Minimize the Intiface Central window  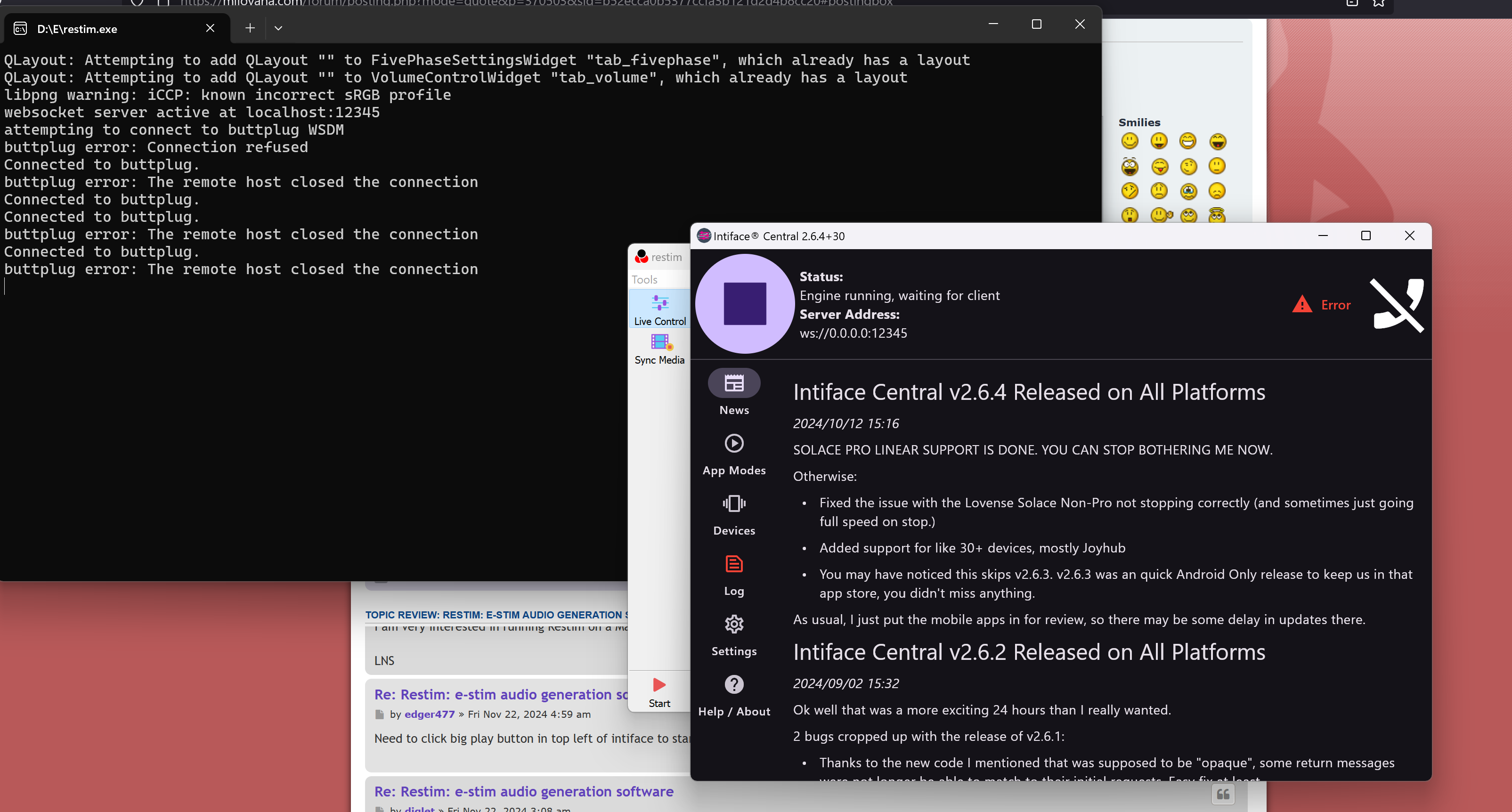[x=1323, y=235]
